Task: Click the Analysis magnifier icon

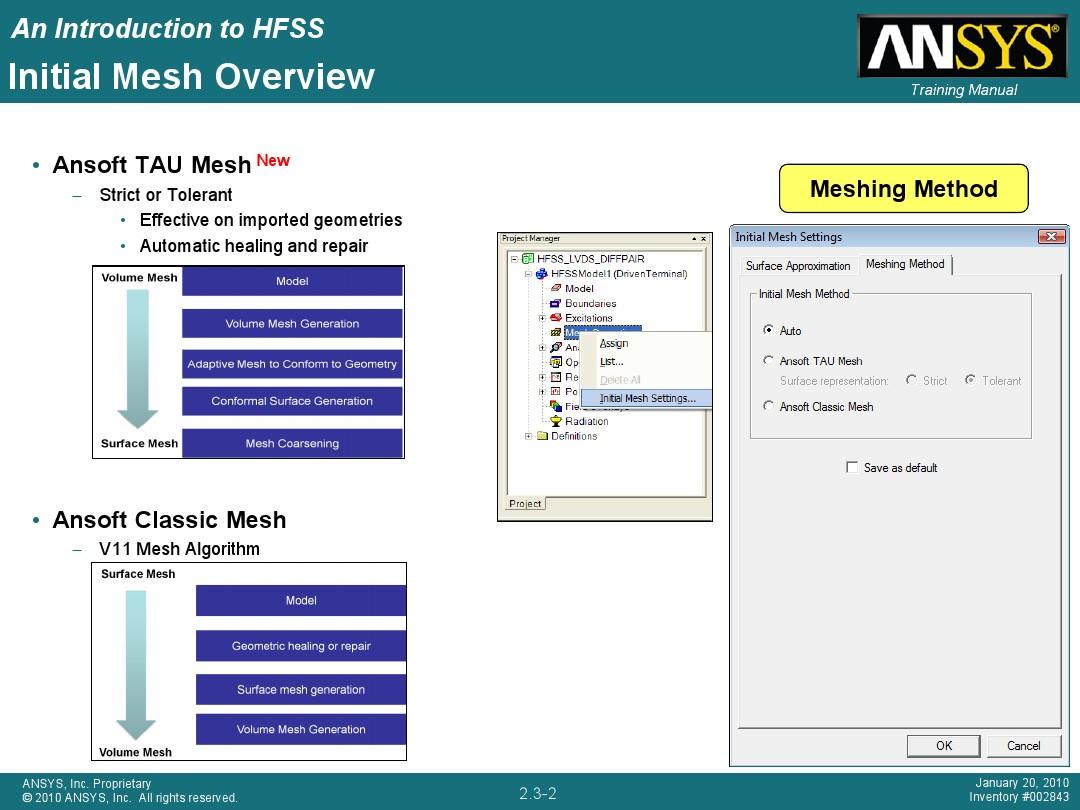Action: click(x=556, y=347)
